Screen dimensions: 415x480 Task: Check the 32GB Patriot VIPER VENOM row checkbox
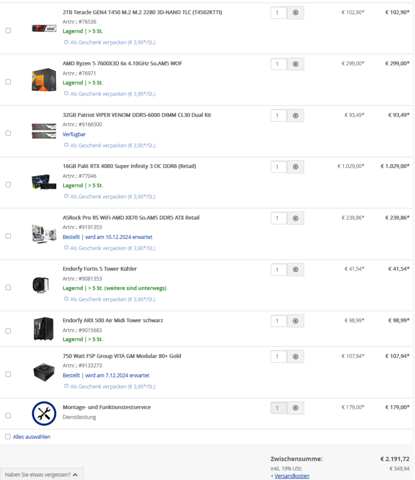click(x=8, y=133)
